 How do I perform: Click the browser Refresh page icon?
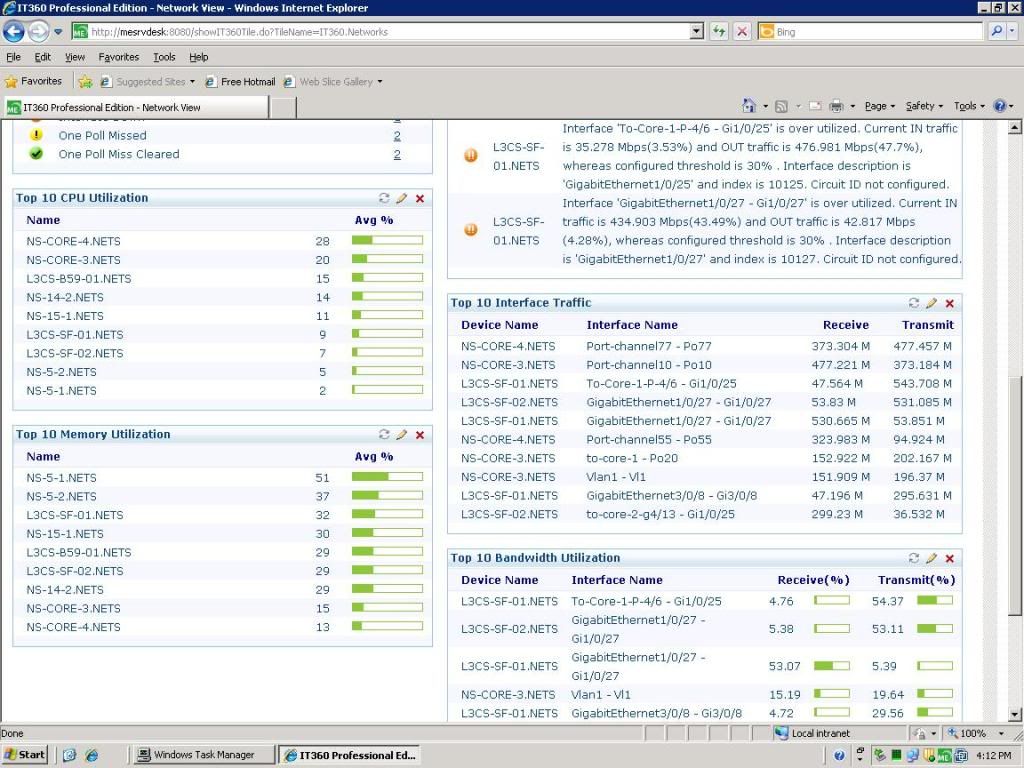[x=719, y=31]
